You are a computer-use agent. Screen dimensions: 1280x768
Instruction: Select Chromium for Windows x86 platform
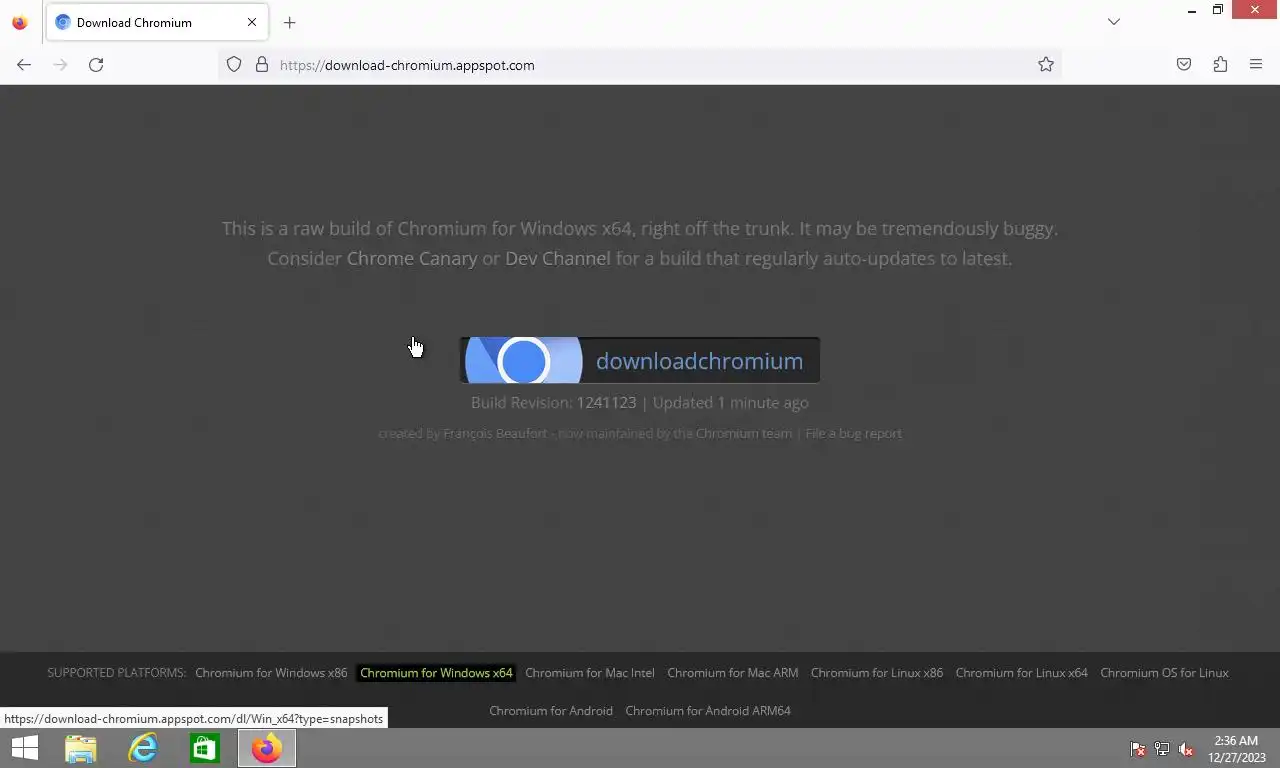click(x=271, y=673)
